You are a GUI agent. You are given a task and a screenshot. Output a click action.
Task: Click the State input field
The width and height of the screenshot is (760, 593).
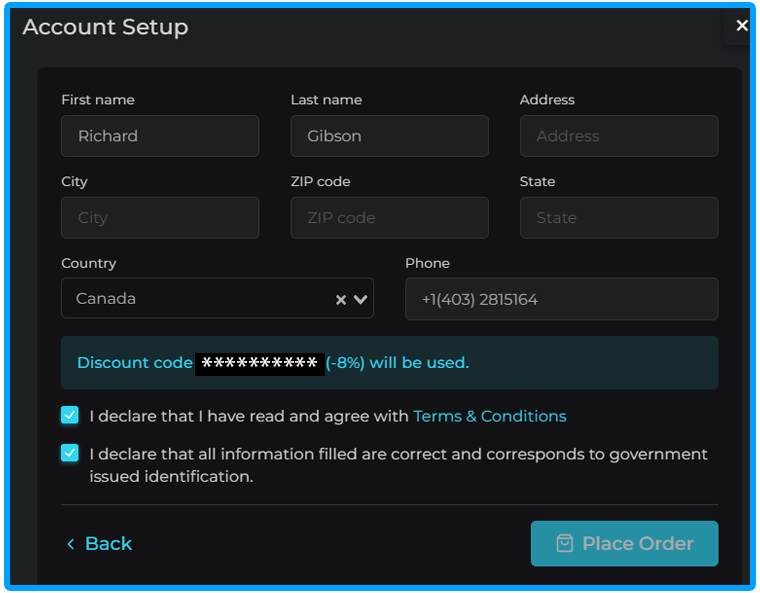(618, 218)
